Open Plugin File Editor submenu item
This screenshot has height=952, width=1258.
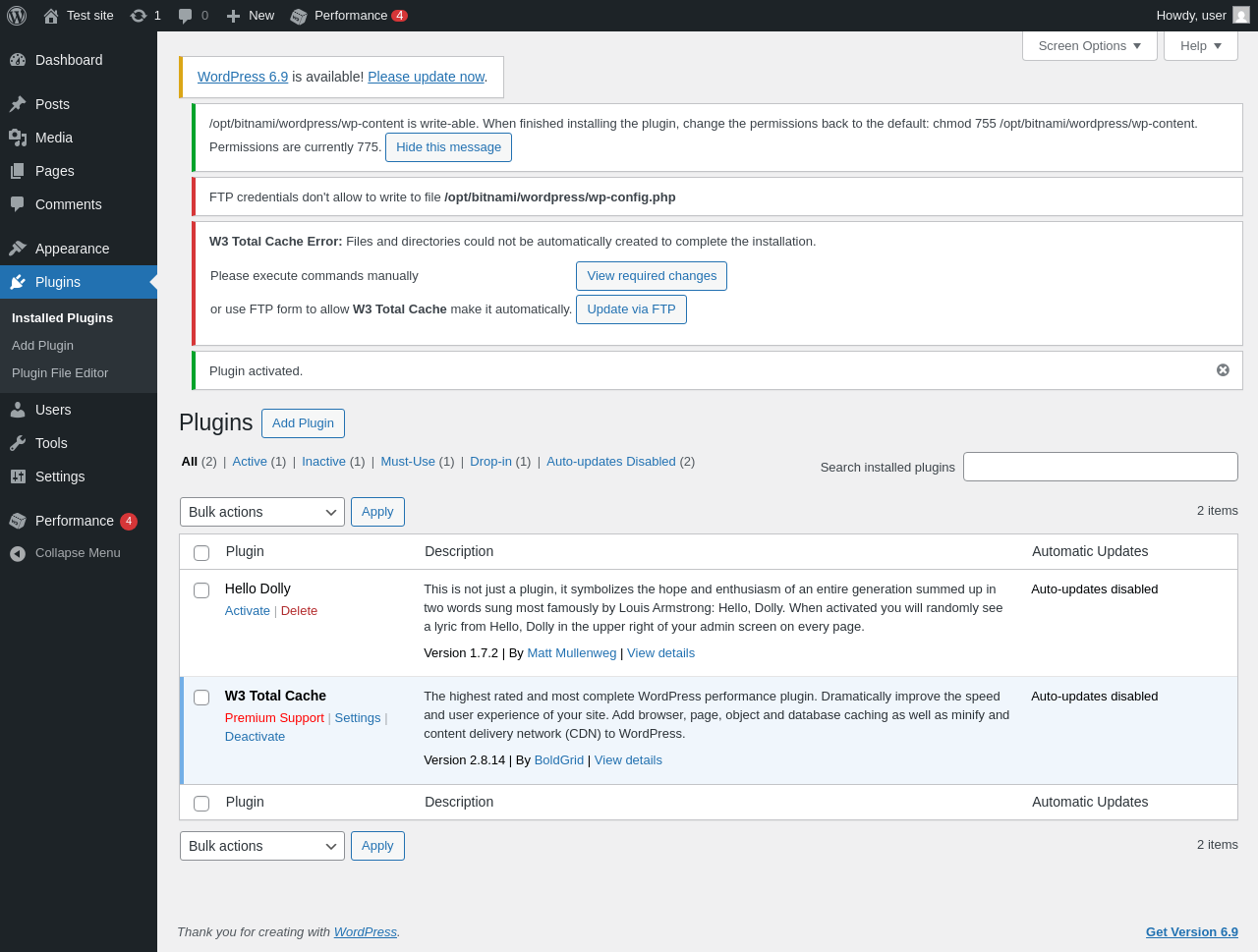point(60,373)
